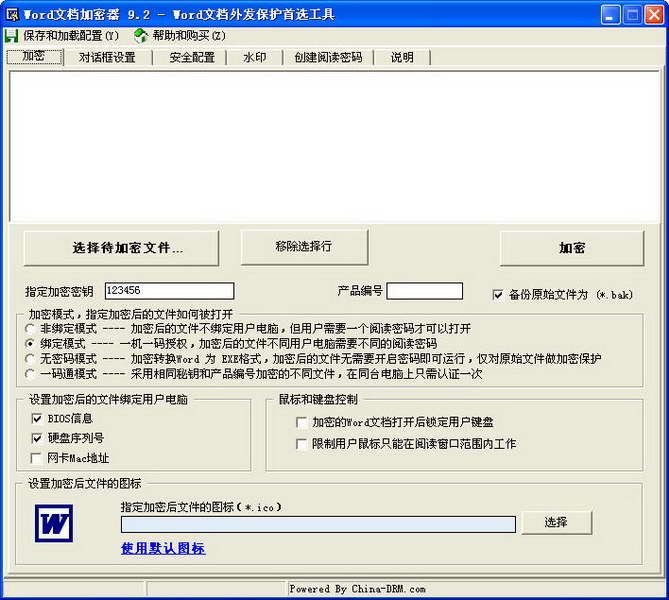Switch to the 安全配置 tab
This screenshot has width=669, height=600.
192,57
